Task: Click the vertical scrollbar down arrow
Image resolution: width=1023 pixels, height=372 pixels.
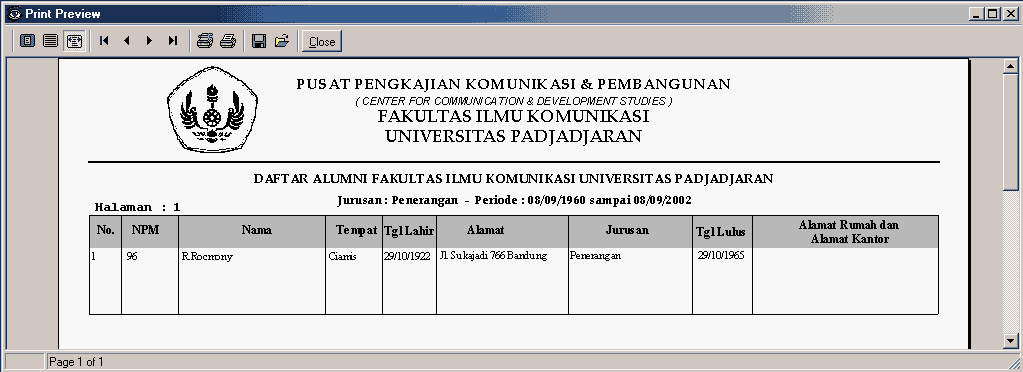Action: click(1011, 340)
